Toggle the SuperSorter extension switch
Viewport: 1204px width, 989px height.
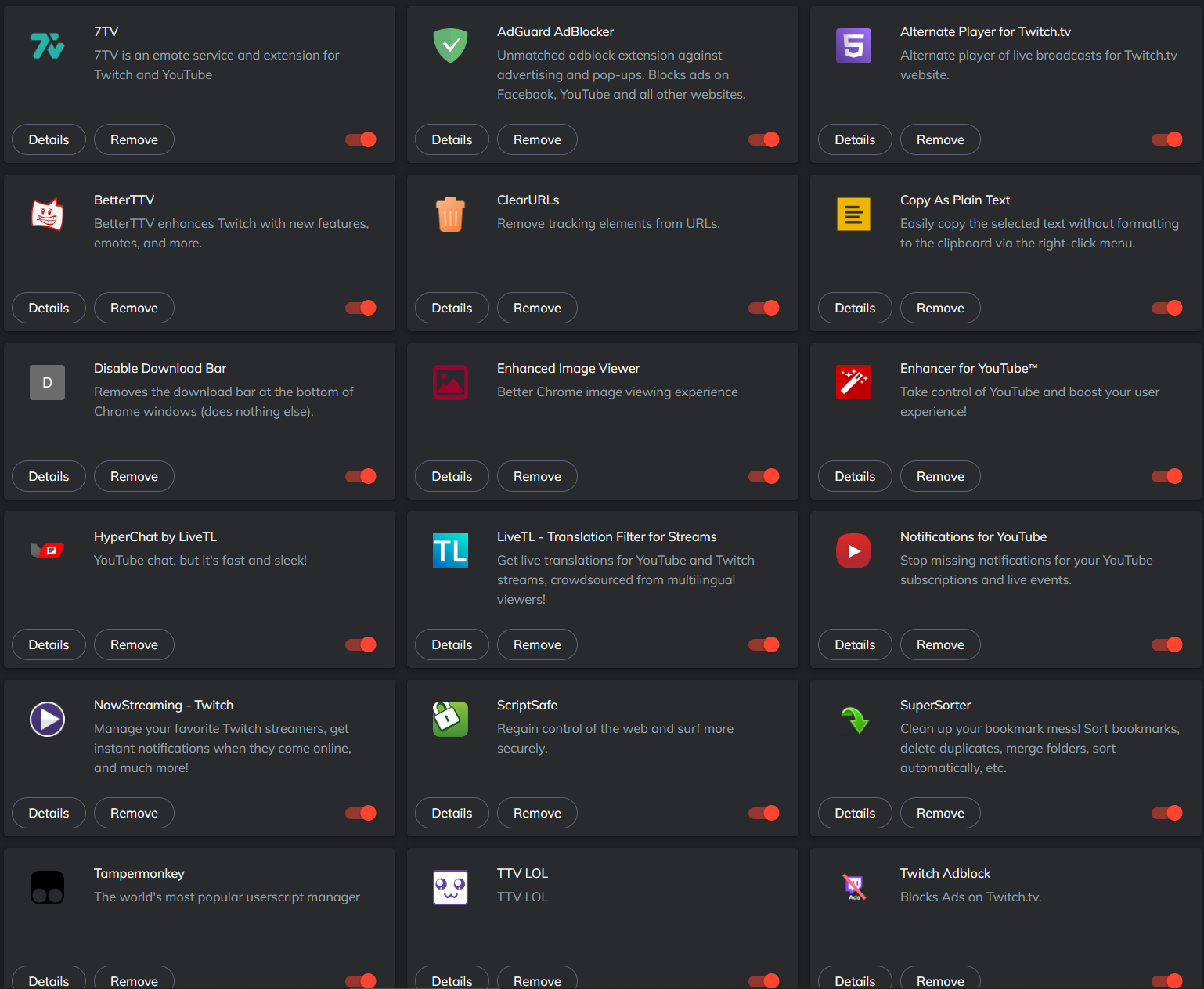point(1167,813)
